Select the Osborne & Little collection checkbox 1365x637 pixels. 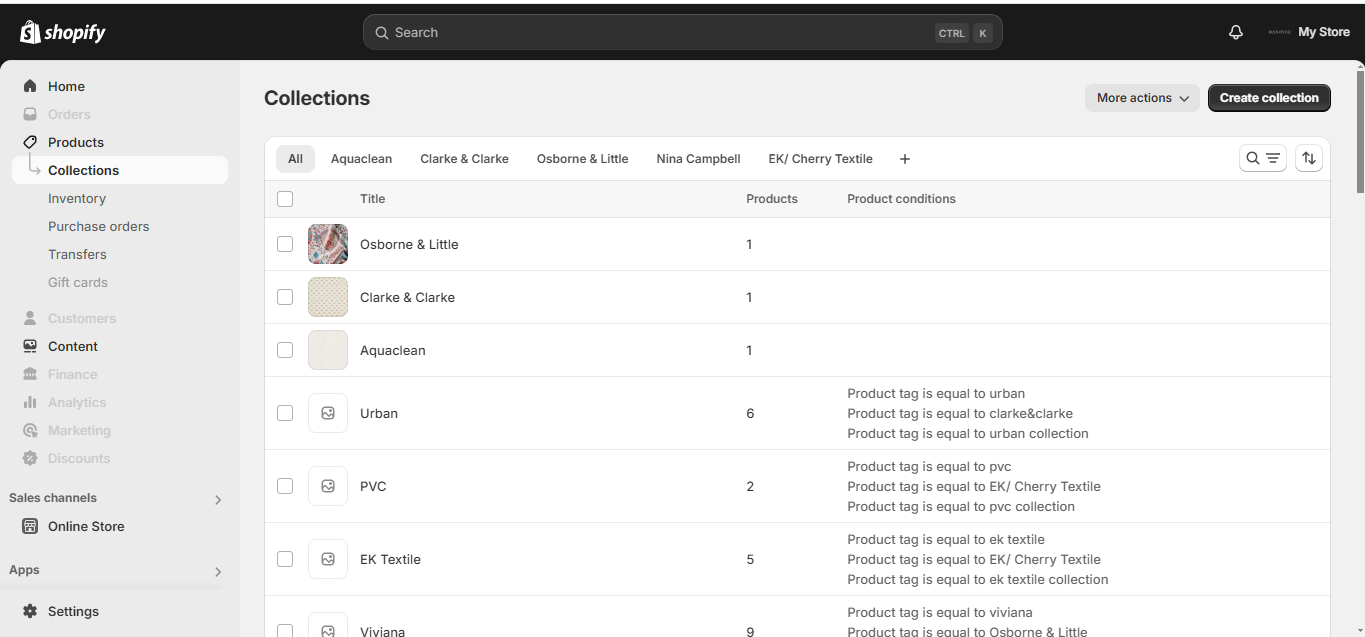[x=285, y=244]
